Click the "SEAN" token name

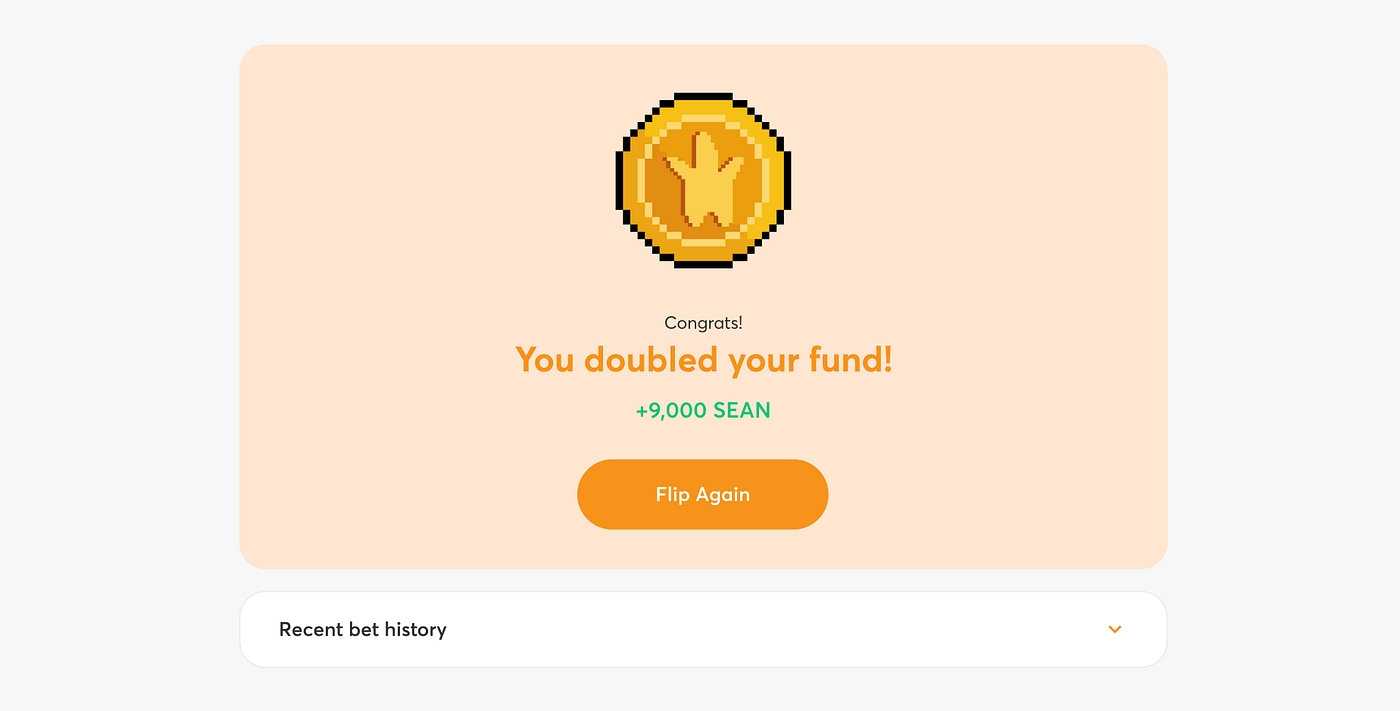pos(741,410)
